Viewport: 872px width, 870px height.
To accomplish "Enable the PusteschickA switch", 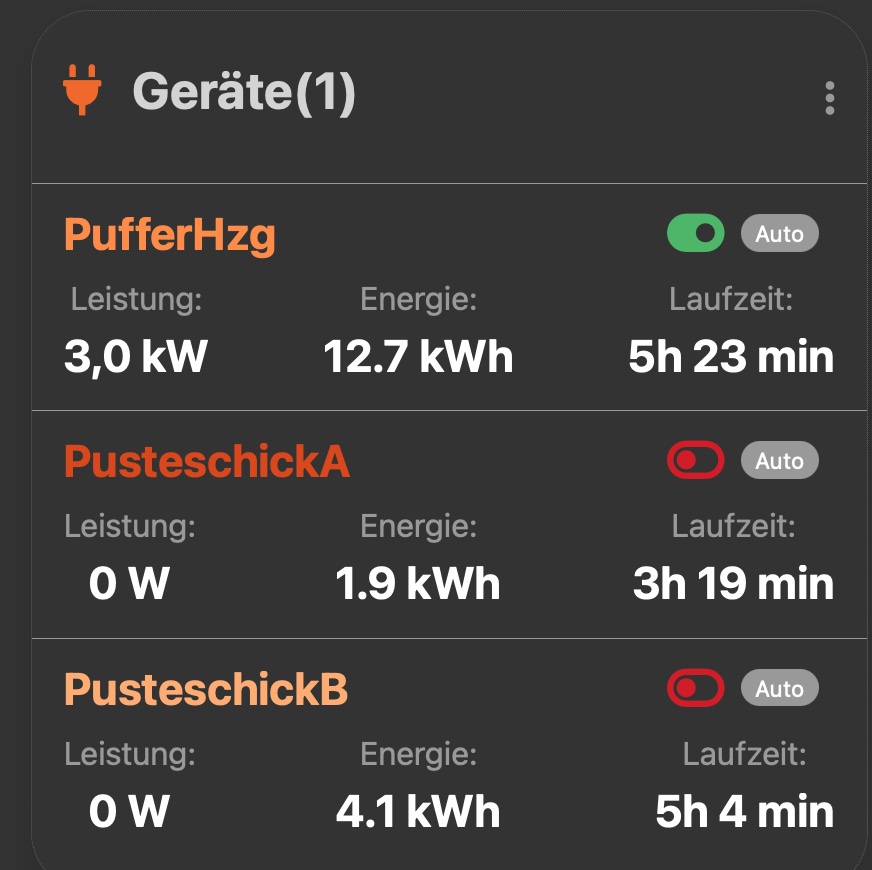I will 696,460.
